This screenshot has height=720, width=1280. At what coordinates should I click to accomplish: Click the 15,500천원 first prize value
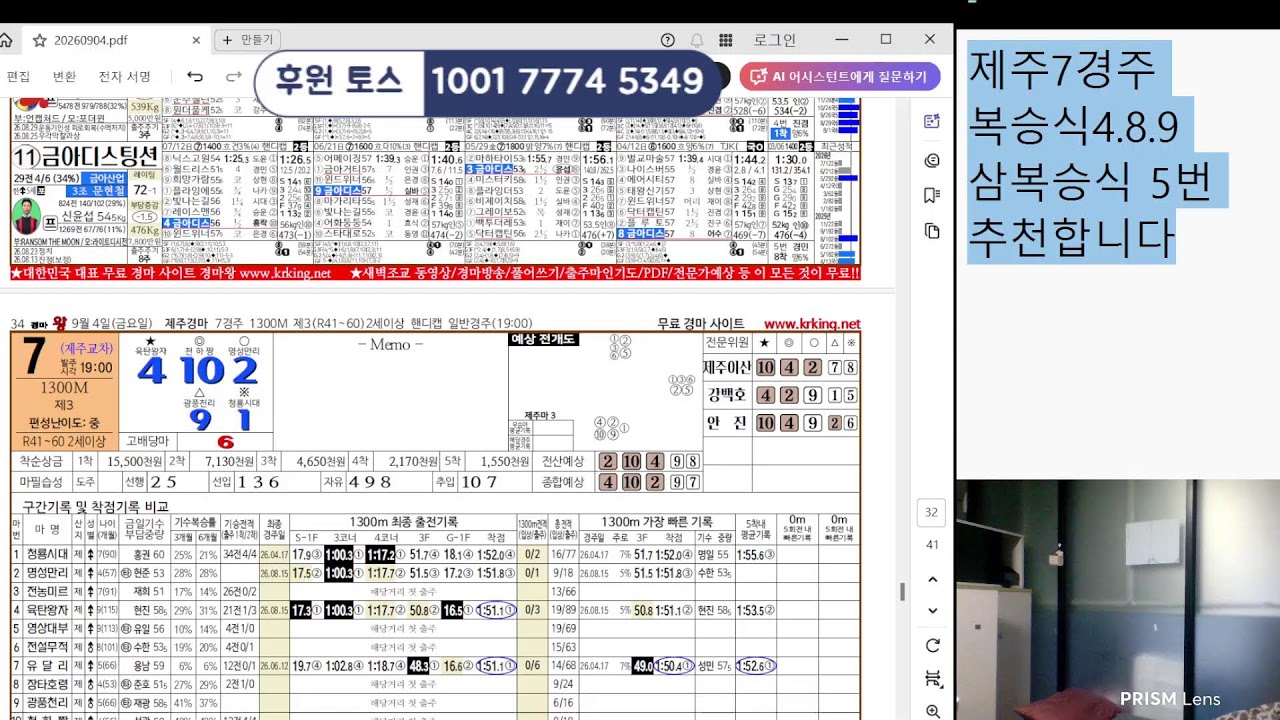[x=136, y=461]
